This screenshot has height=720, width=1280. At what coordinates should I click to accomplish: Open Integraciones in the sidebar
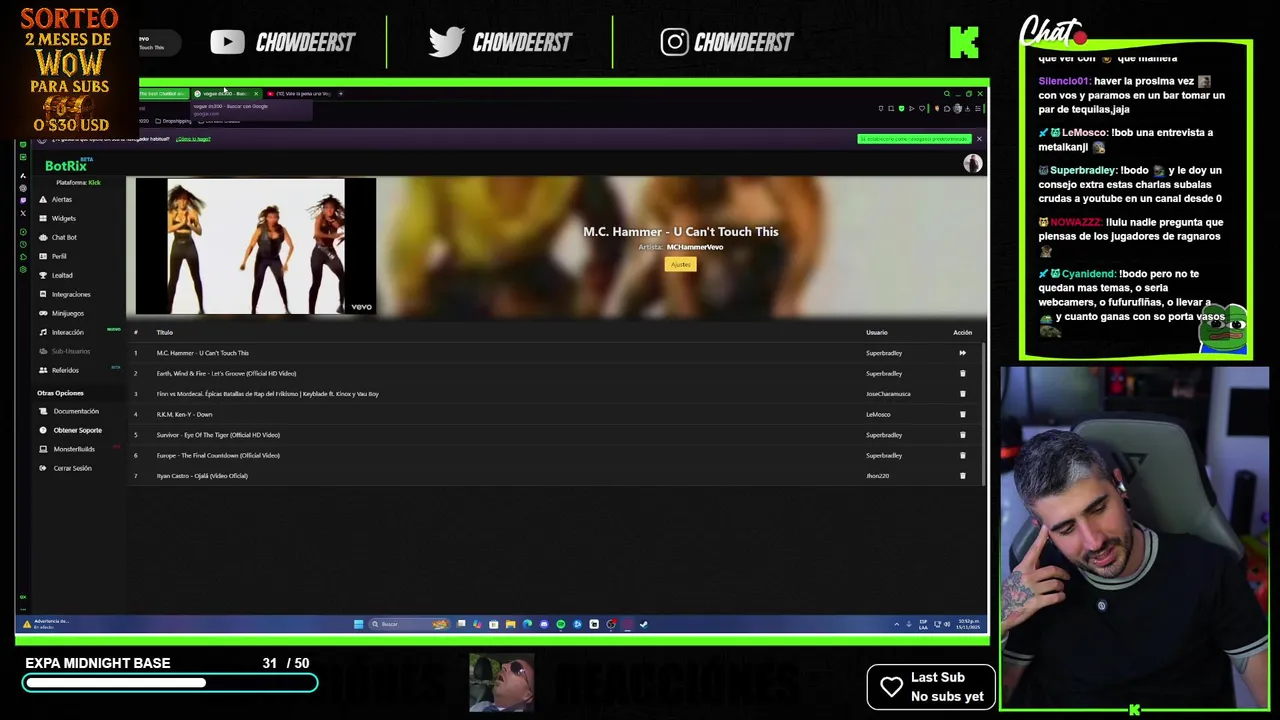71,294
